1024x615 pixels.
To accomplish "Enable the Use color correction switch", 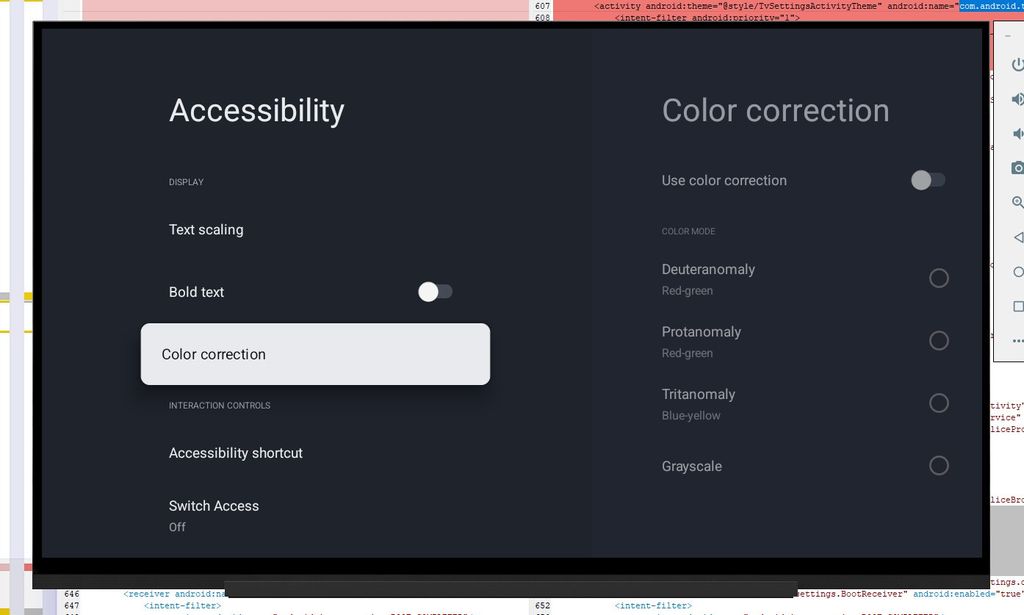I will (927, 180).
